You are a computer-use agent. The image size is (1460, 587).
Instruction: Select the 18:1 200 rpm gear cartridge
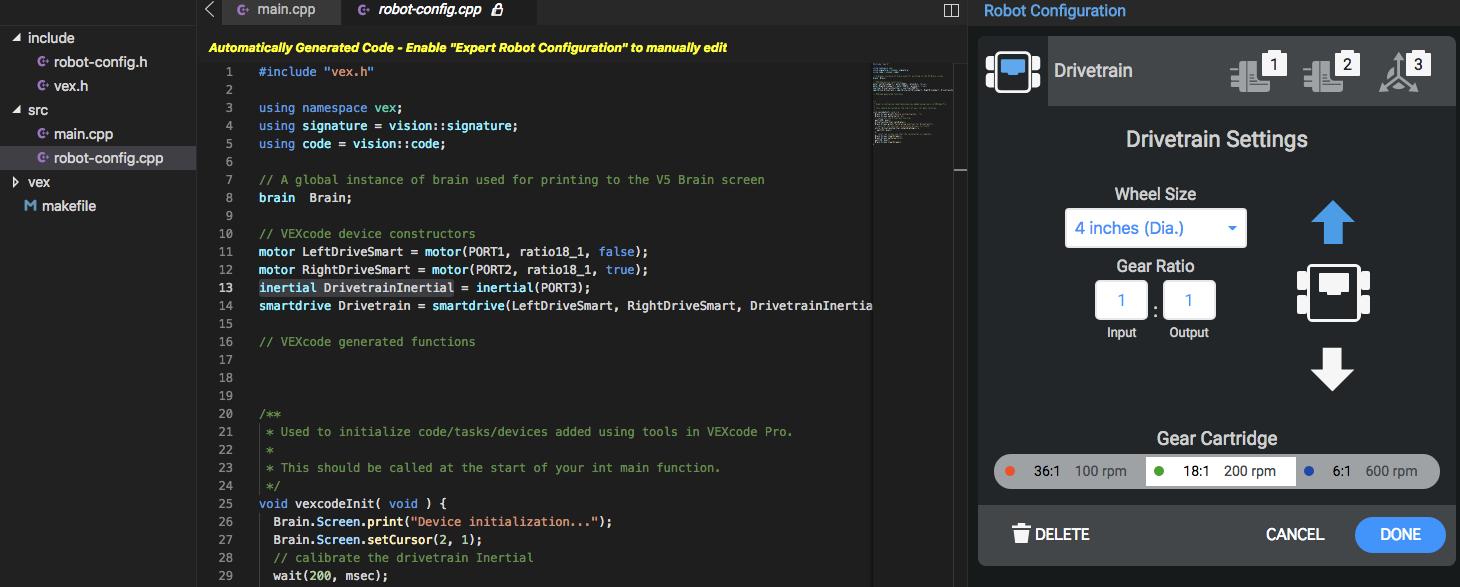(x=1221, y=471)
